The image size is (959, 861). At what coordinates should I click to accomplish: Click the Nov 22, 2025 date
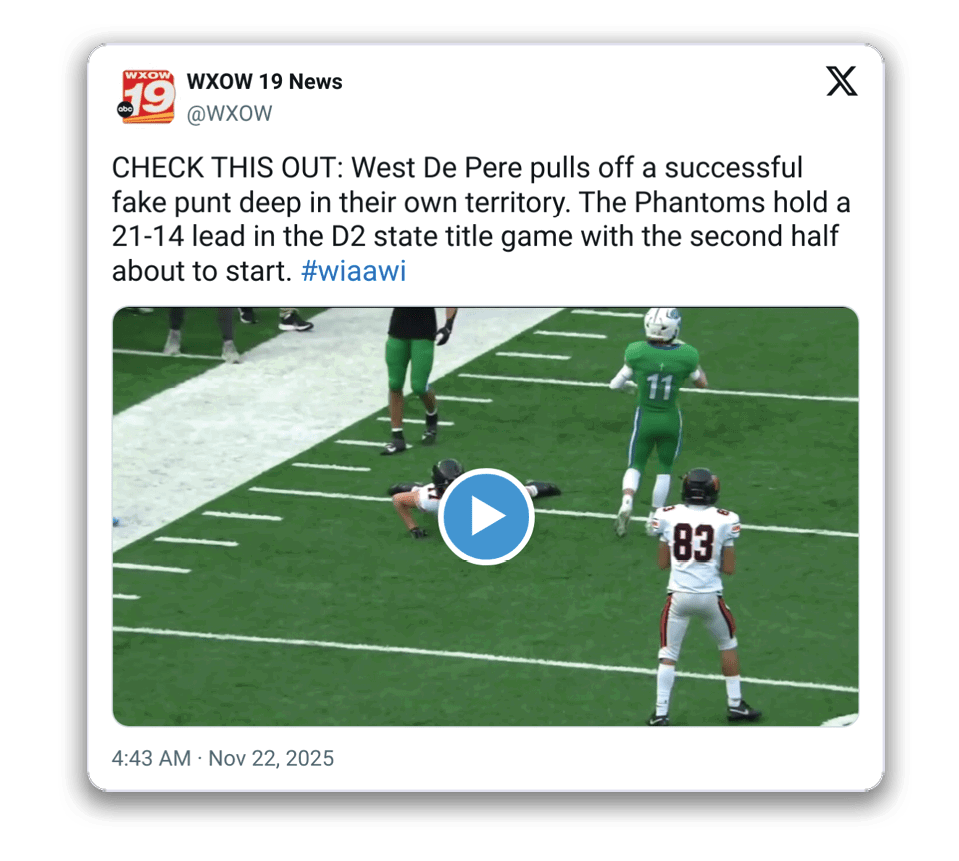pos(271,758)
